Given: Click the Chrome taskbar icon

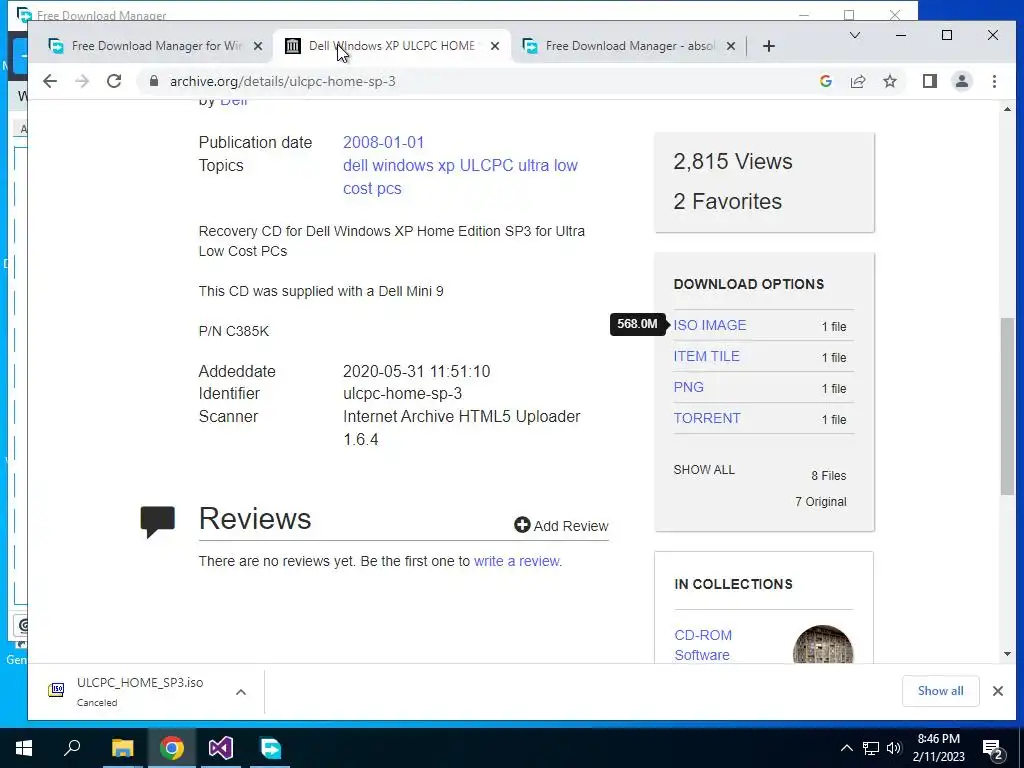Looking at the screenshot, I should coord(171,748).
